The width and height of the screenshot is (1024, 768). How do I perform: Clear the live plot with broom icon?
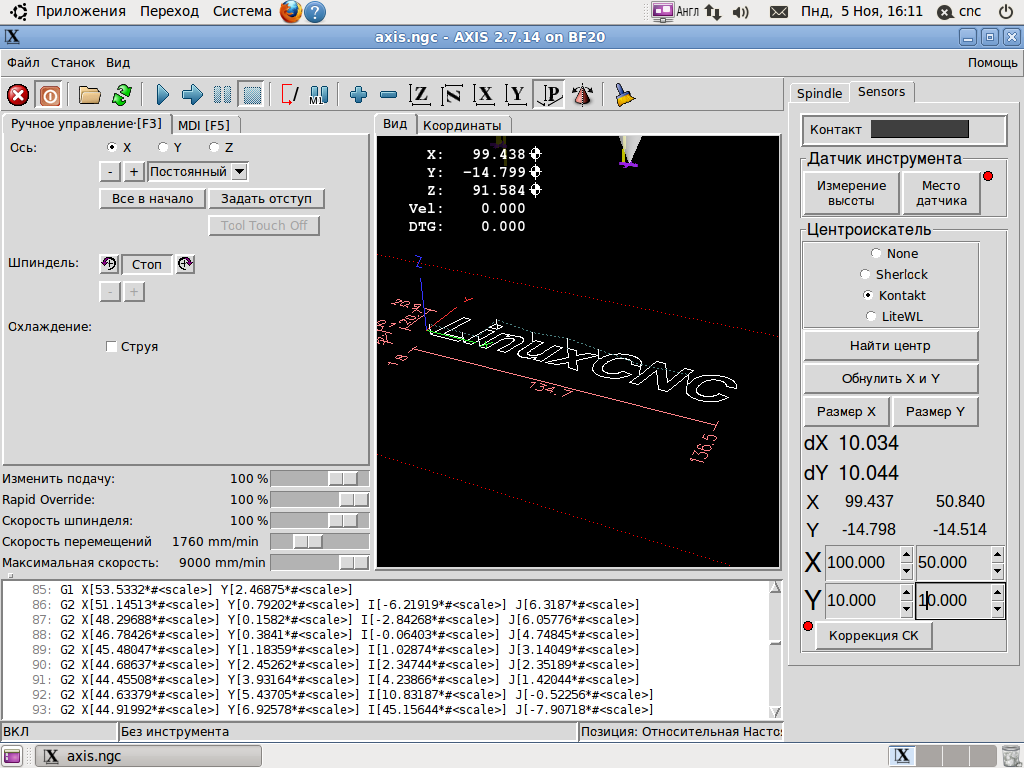[x=625, y=95]
